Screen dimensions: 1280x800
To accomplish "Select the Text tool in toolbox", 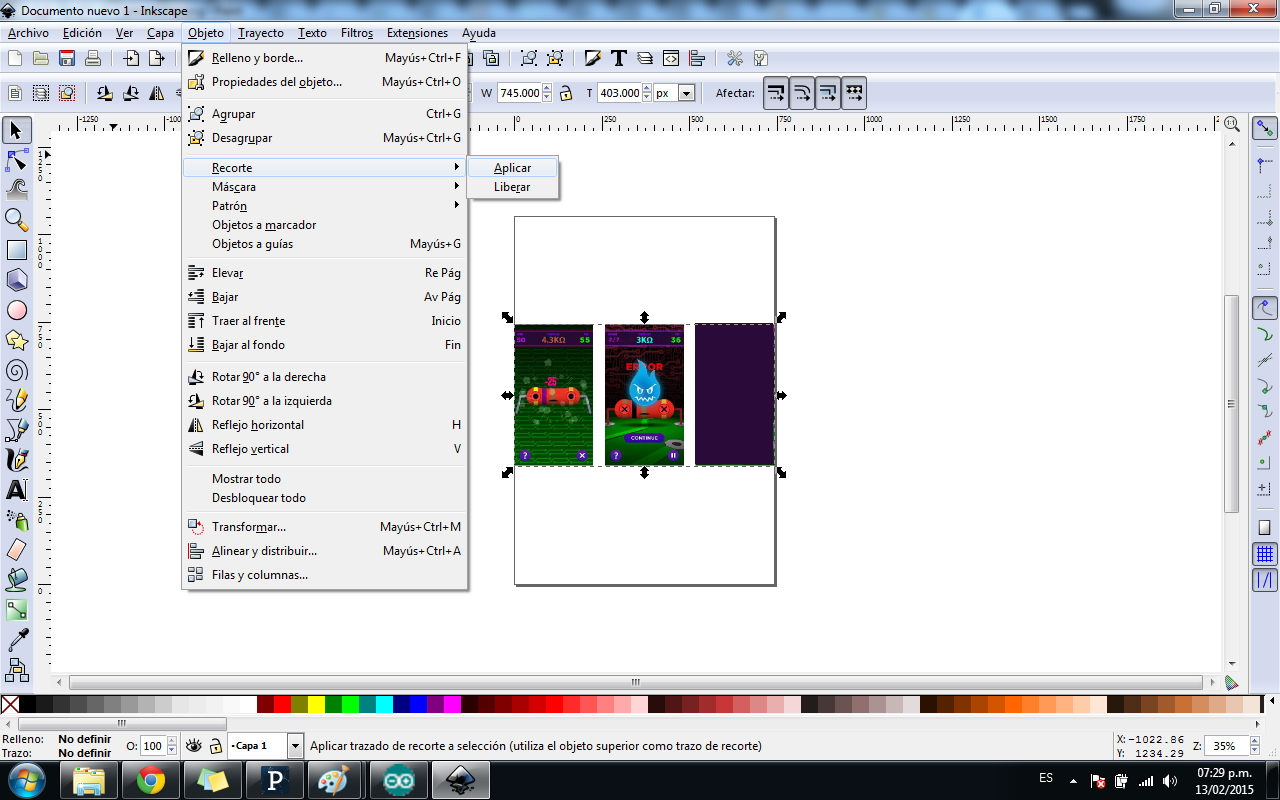I will [x=17, y=490].
